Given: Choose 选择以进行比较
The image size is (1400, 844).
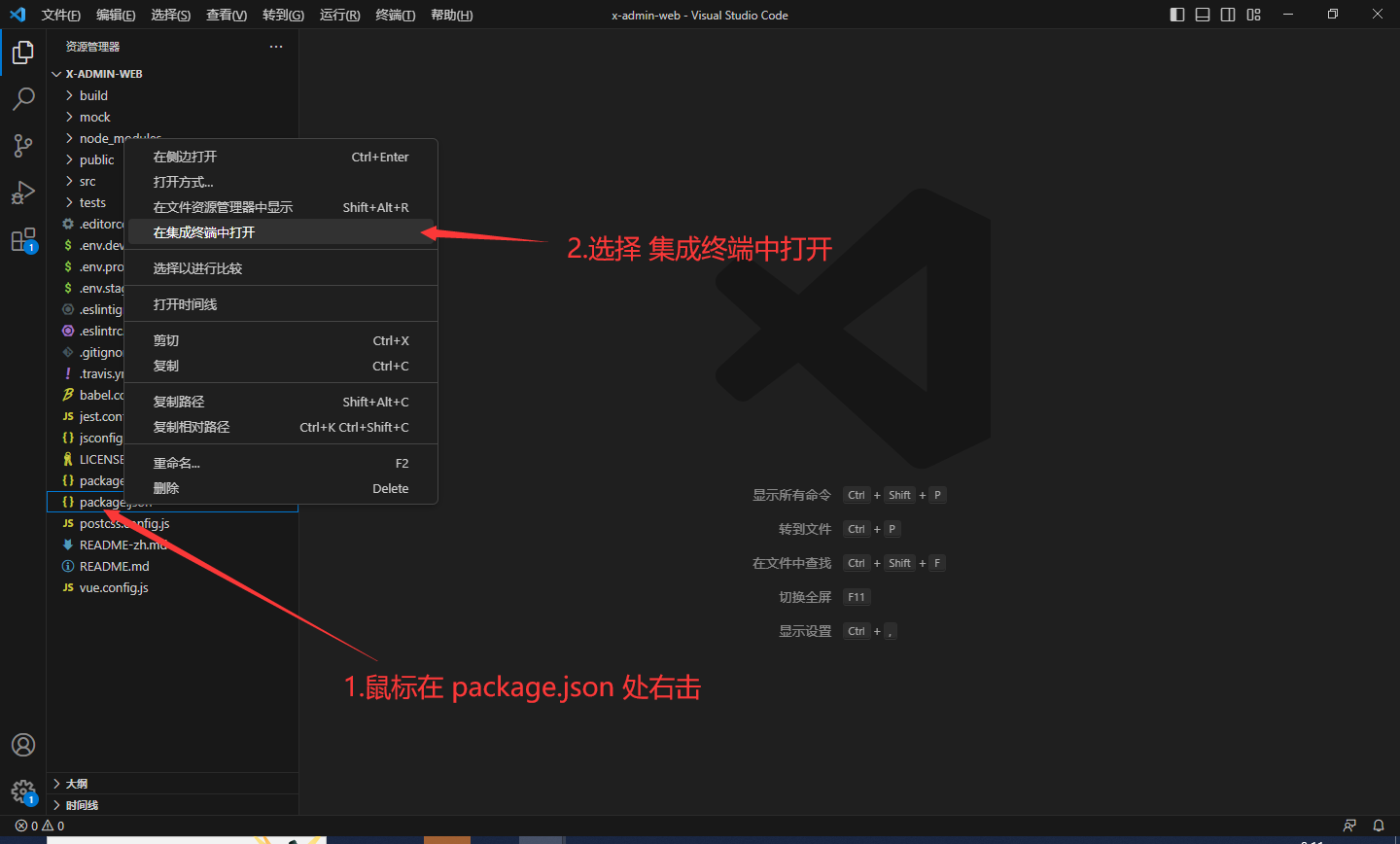Looking at the screenshot, I should pyautogui.click(x=281, y=268).
